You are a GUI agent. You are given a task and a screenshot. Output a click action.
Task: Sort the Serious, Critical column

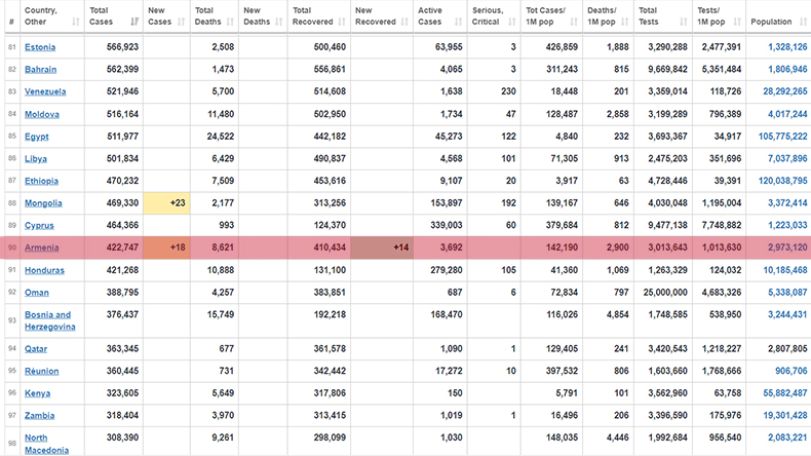pyautogui.click(x=512, y=22)
